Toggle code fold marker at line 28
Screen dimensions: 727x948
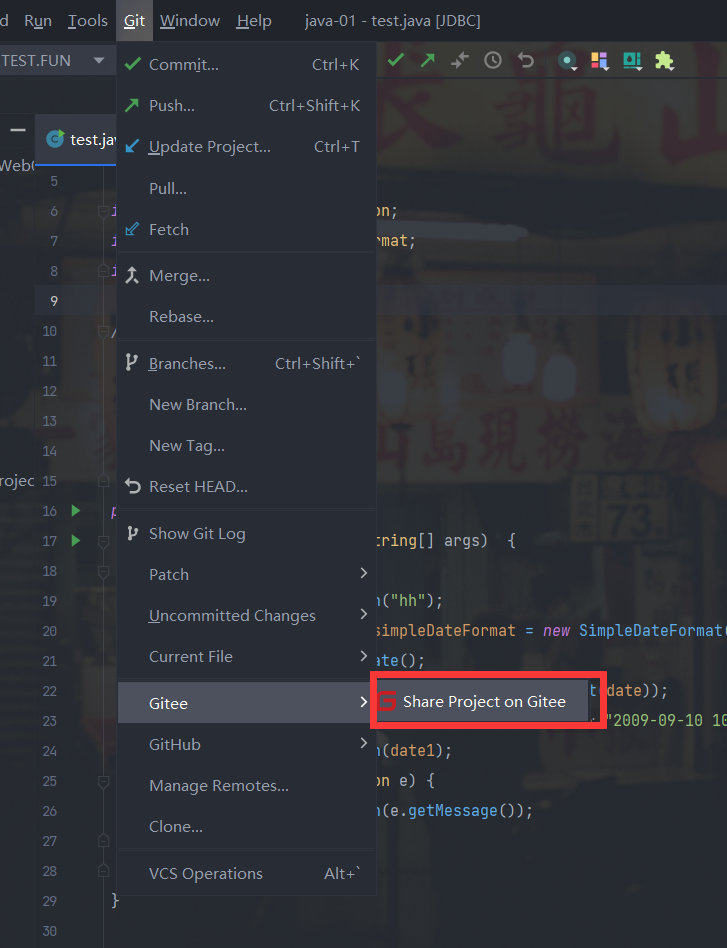[103, 871]
